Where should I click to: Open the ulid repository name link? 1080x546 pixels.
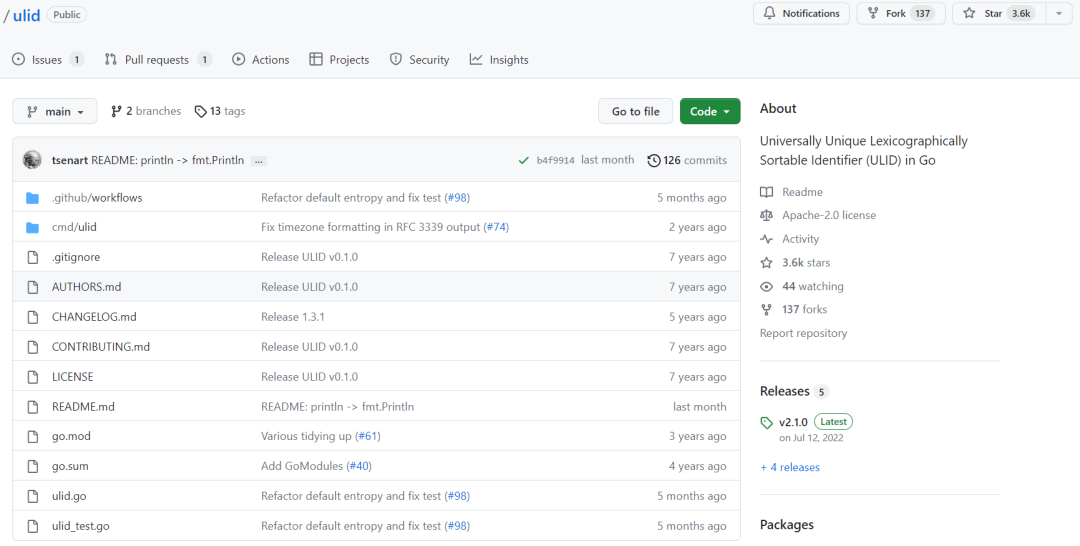click(26, 15)
